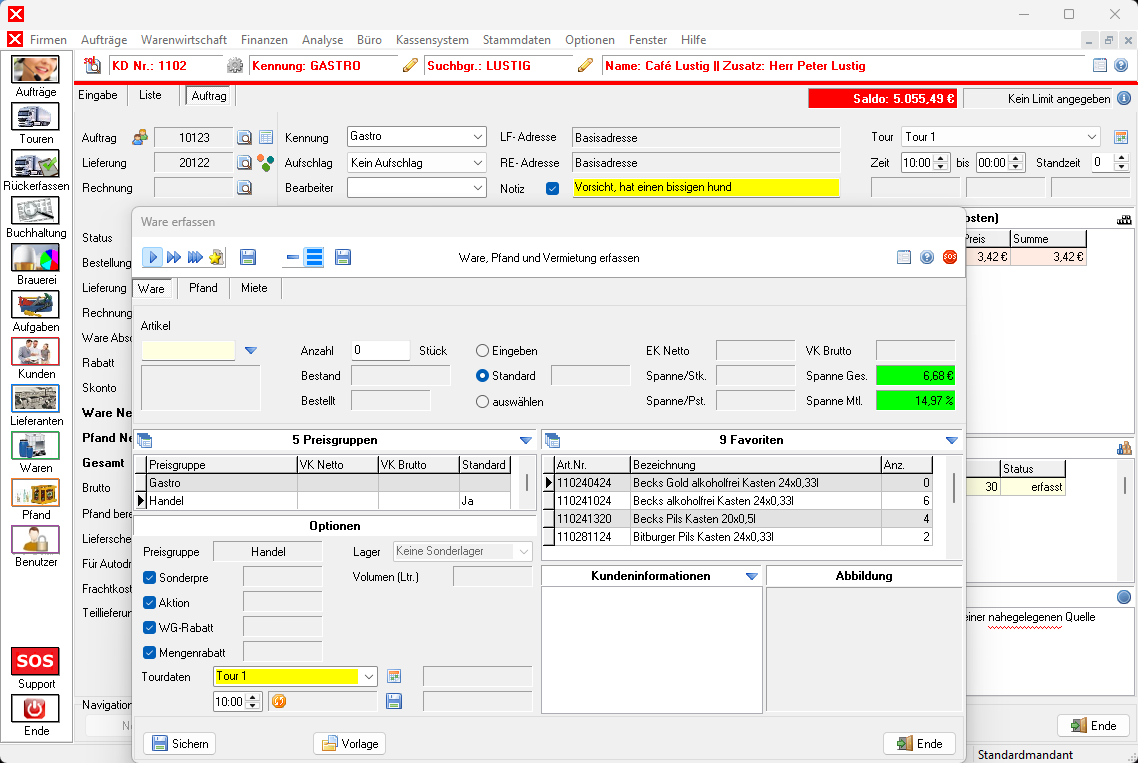Open the Aufträge sidebar module

tap(36, 76)
